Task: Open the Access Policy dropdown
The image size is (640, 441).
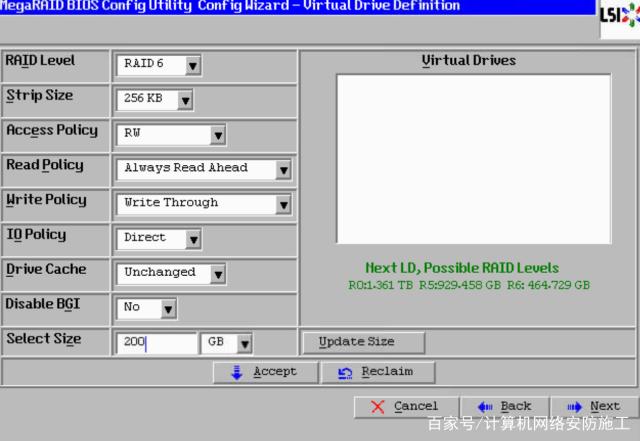Action: 171,135
